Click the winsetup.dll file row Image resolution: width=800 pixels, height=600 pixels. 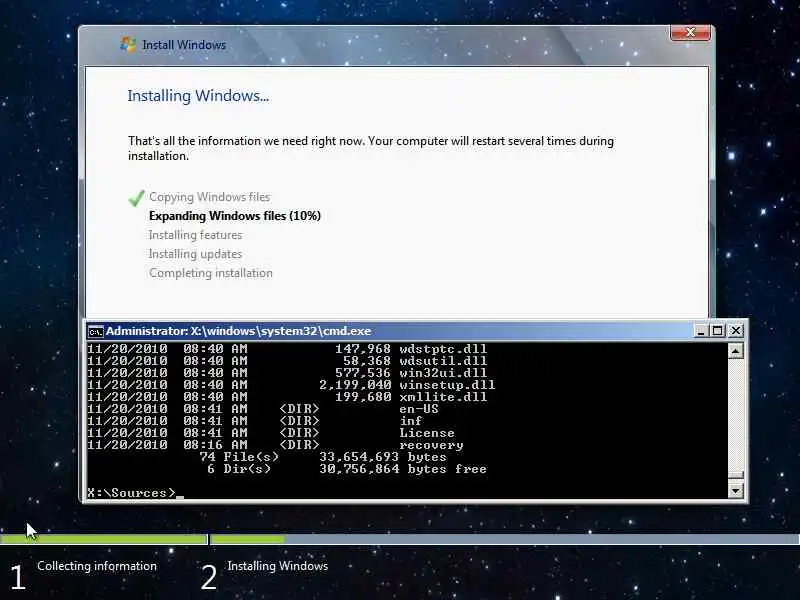point(291,385)
